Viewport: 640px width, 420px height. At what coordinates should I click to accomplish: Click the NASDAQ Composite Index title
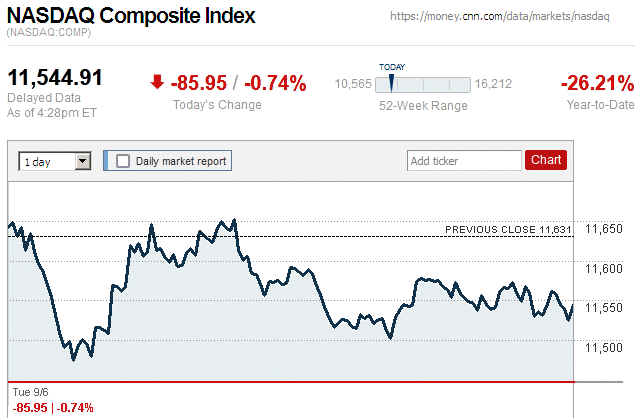click(x=131, y=17)
